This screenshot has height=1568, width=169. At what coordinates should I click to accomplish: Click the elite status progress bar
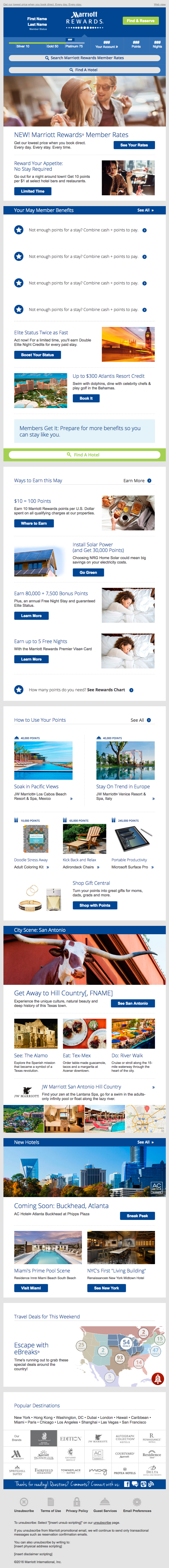pos(46,42)
